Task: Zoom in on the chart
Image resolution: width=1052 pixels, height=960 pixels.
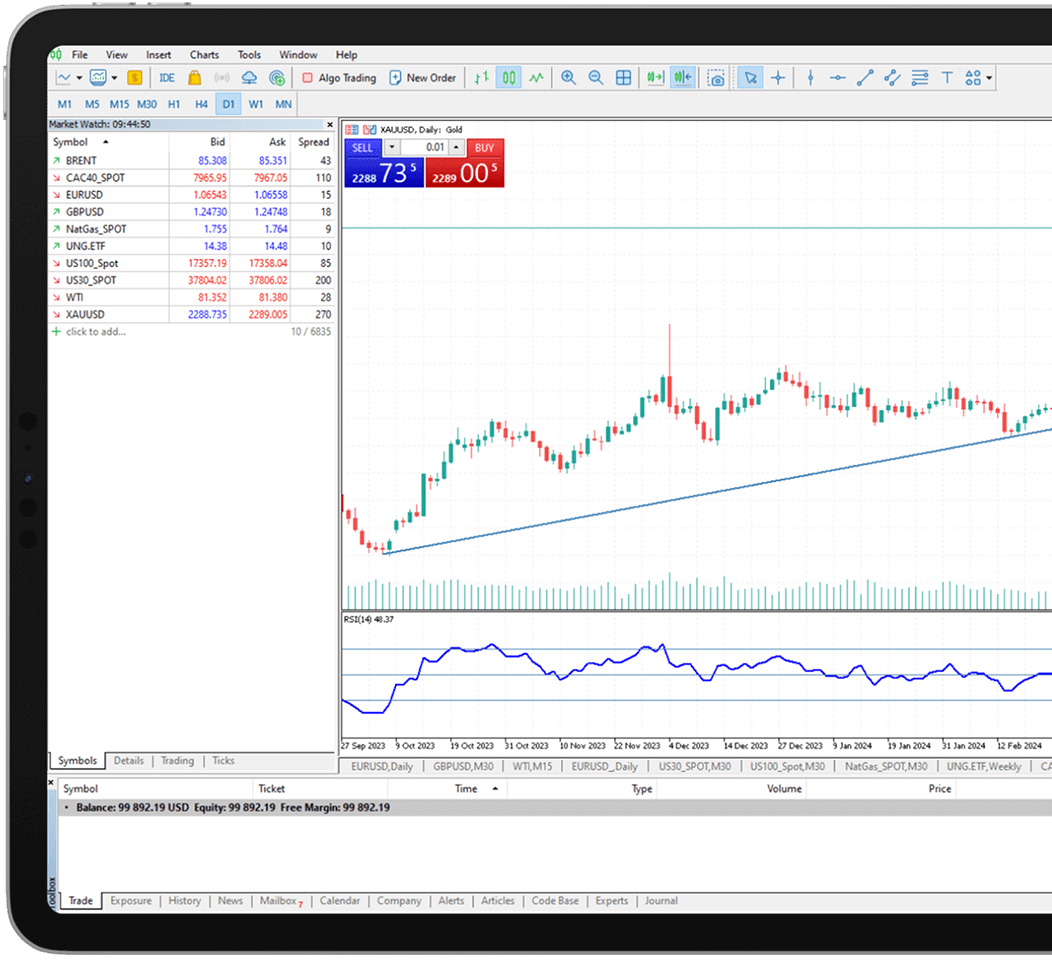Action: pyautogui.click(x=568, y=78)
